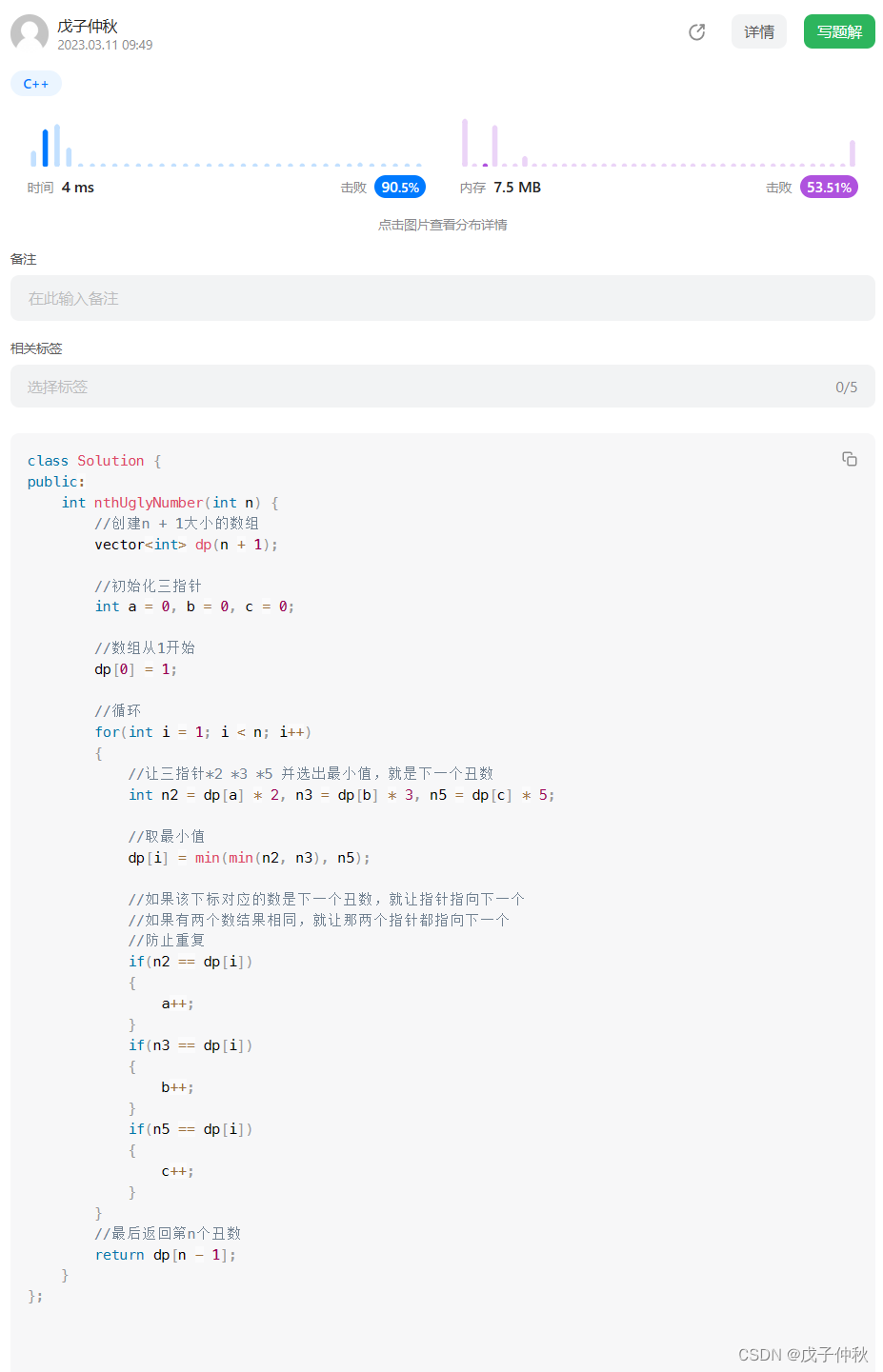Open the 选择标签 tag selector
883x1372 pixels.
[x=443, y=387]
